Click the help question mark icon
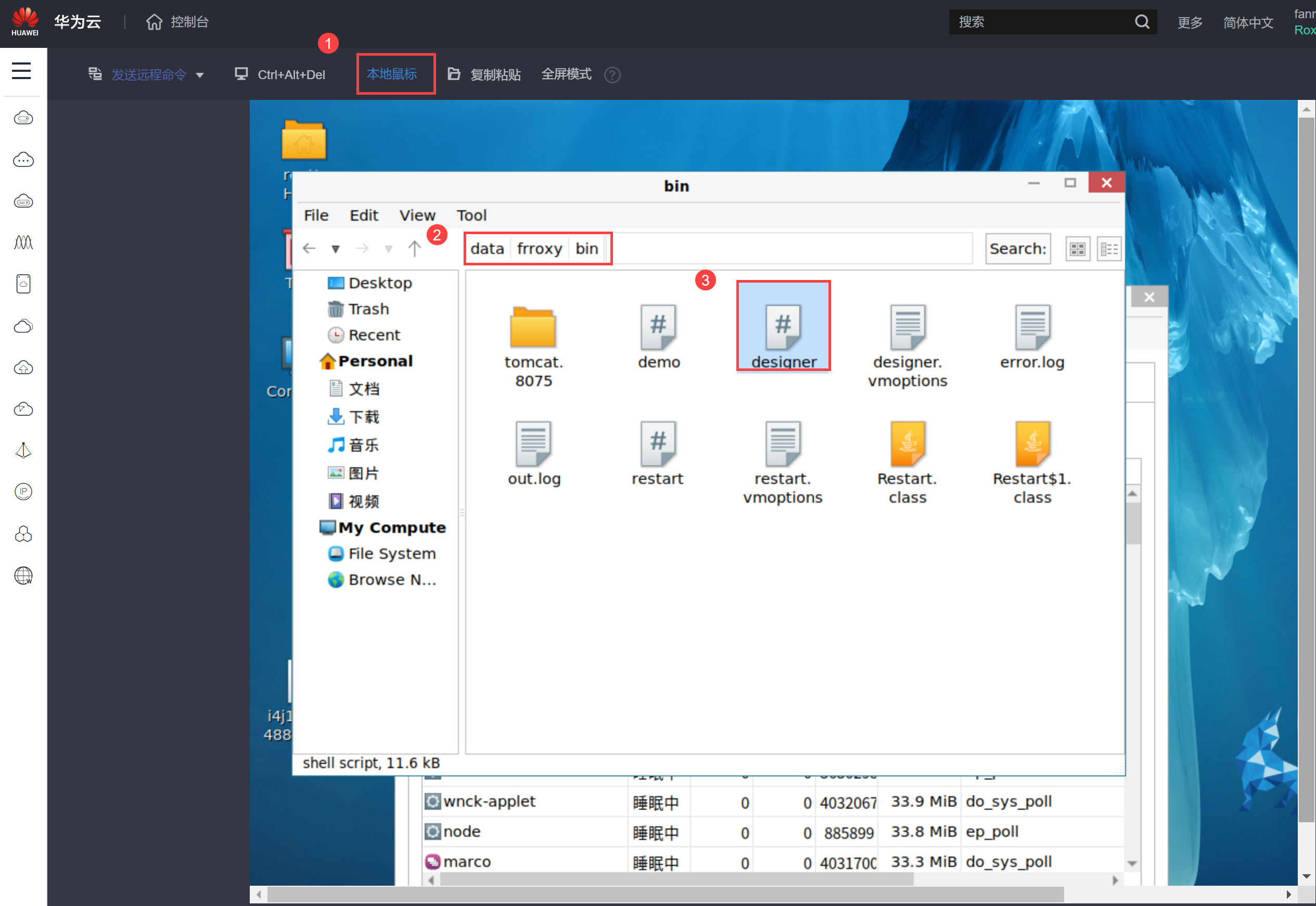 coord(612,75)
